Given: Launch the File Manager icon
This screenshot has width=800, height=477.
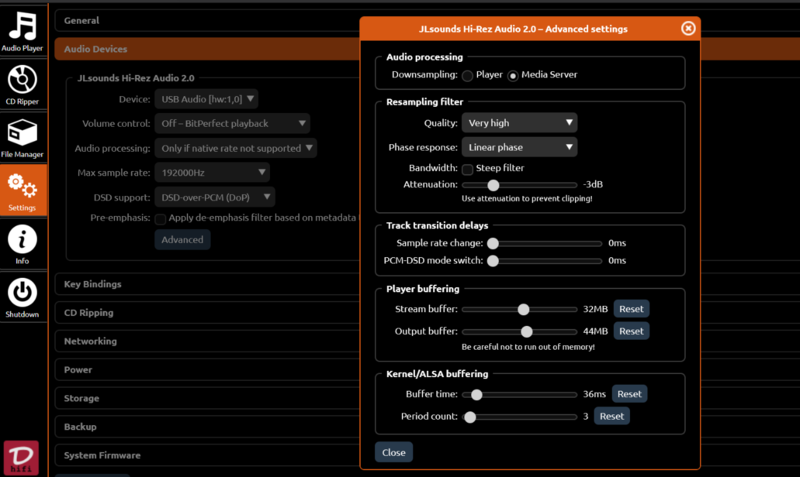Looking at the screenshot, I should pos(22,136).
